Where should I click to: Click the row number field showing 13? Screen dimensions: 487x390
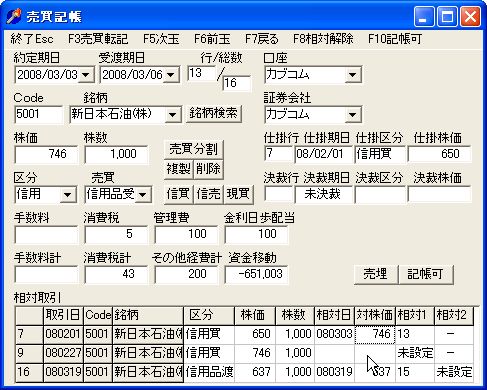202,73
